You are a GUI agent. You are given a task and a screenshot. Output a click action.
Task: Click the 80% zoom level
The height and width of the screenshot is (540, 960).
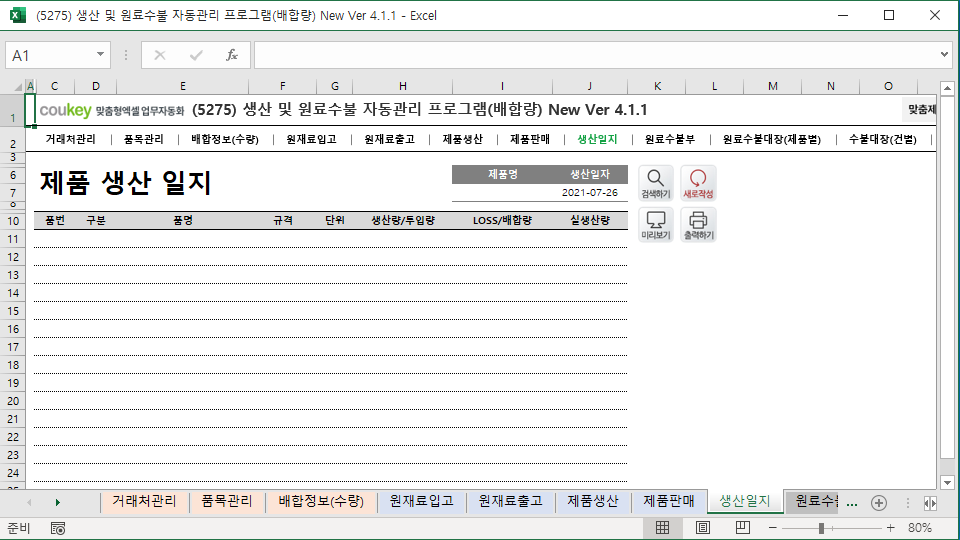[x=920, y=528]
